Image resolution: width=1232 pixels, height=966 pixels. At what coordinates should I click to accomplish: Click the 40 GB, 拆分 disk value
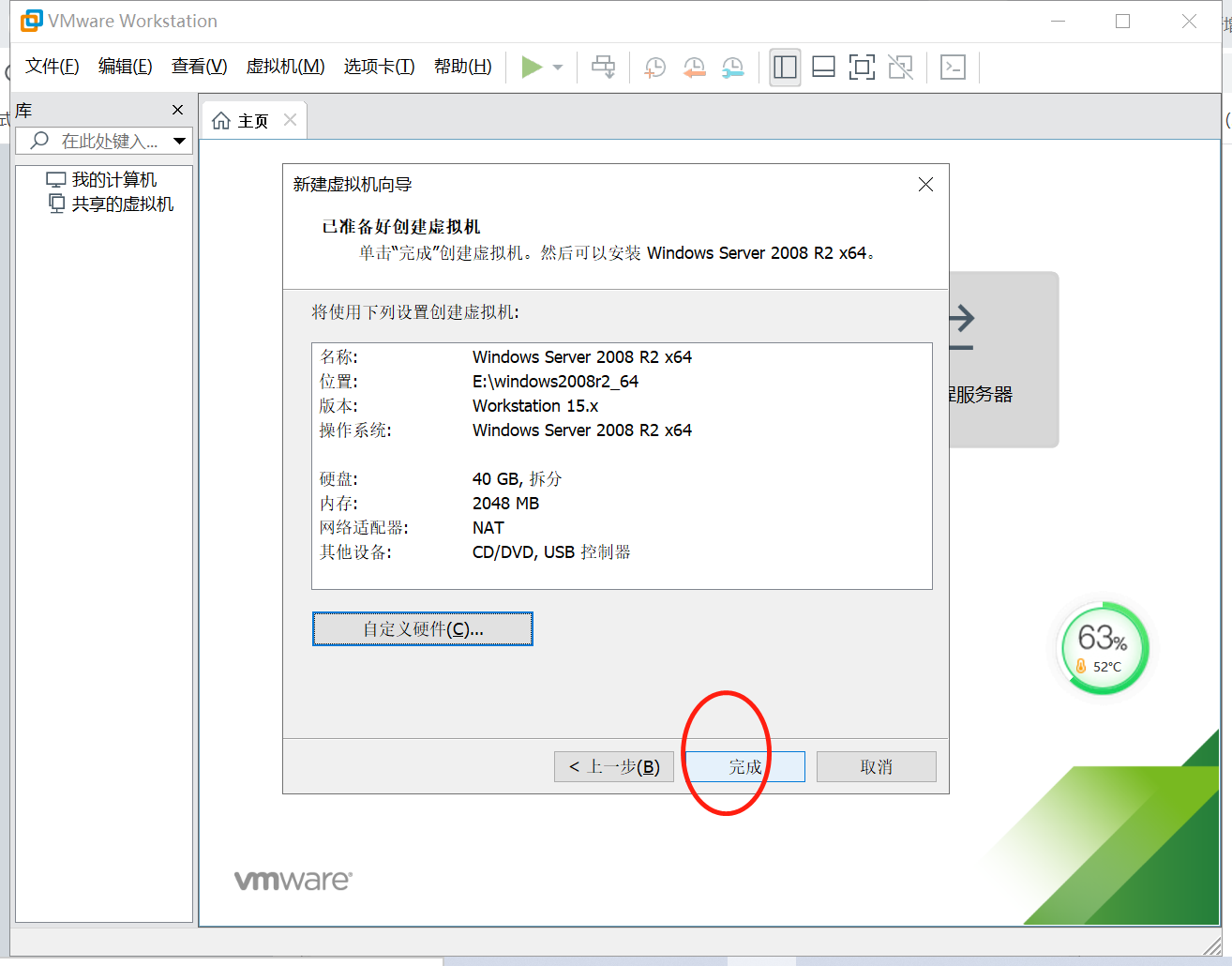coord(517,479)
